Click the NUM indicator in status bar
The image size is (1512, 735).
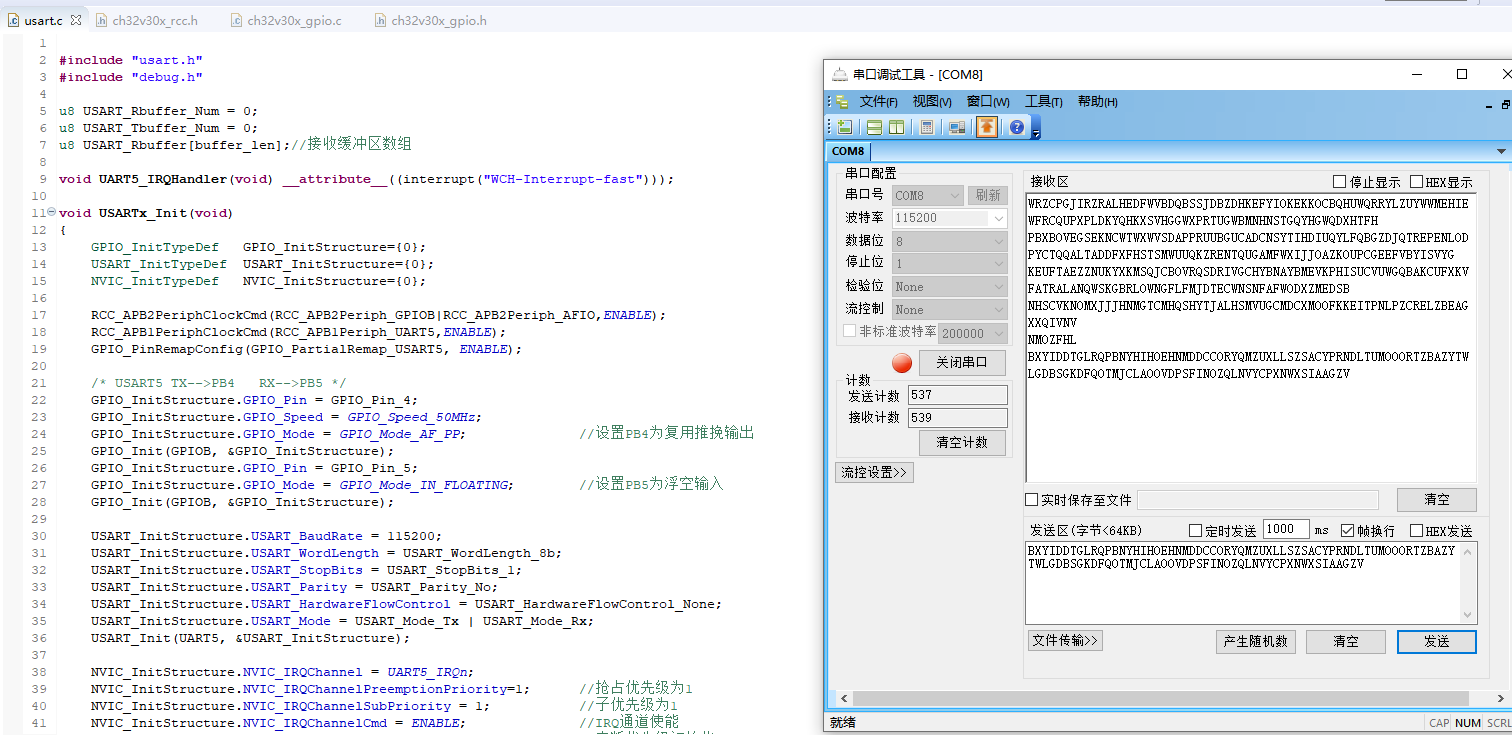click(x=1468, y=723)
